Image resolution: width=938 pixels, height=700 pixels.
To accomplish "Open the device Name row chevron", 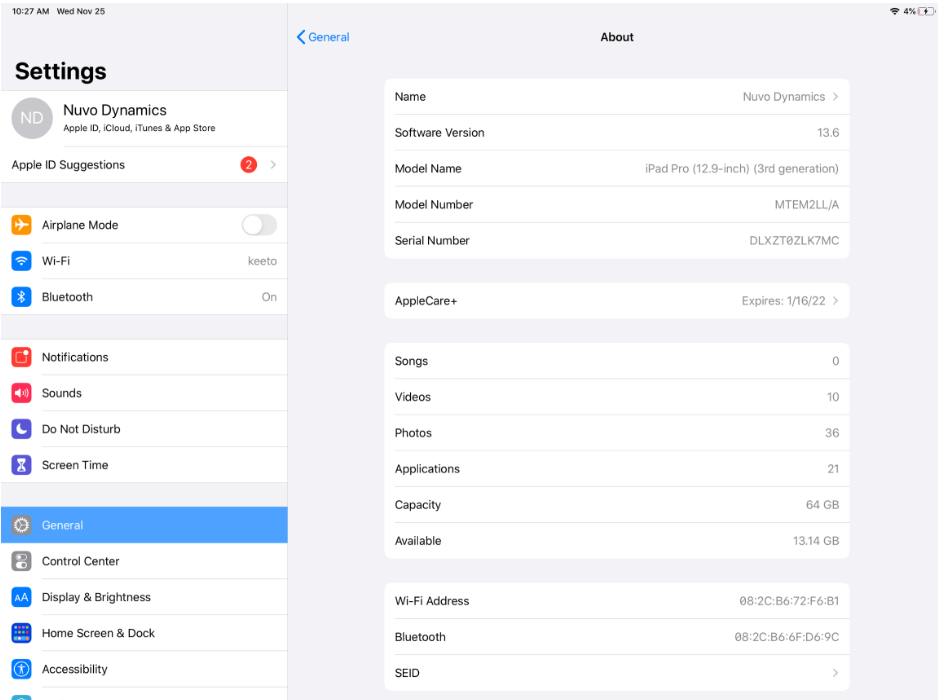I will pyautogui.click(x=836, y=97).
